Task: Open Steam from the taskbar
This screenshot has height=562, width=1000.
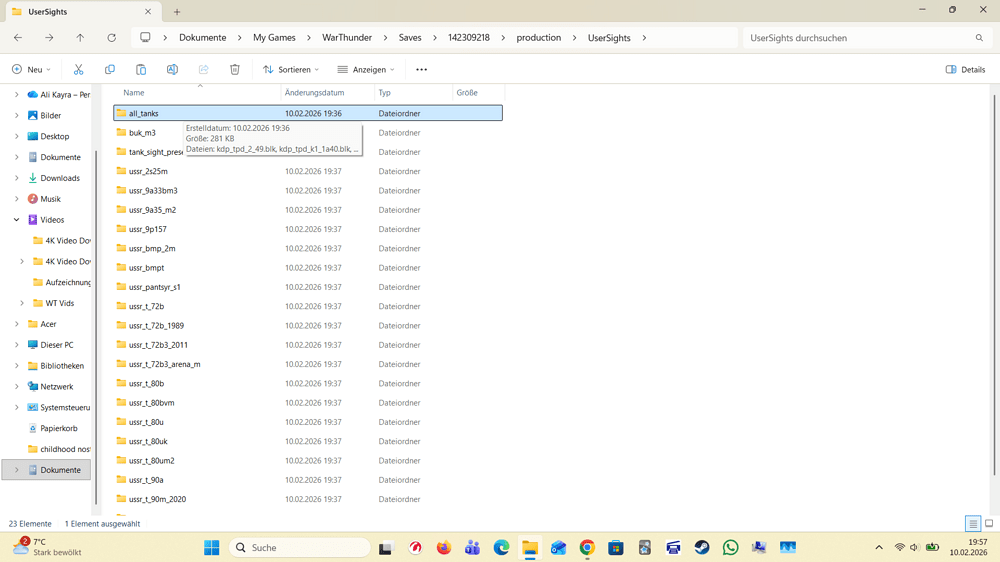Action: [702, 547]
